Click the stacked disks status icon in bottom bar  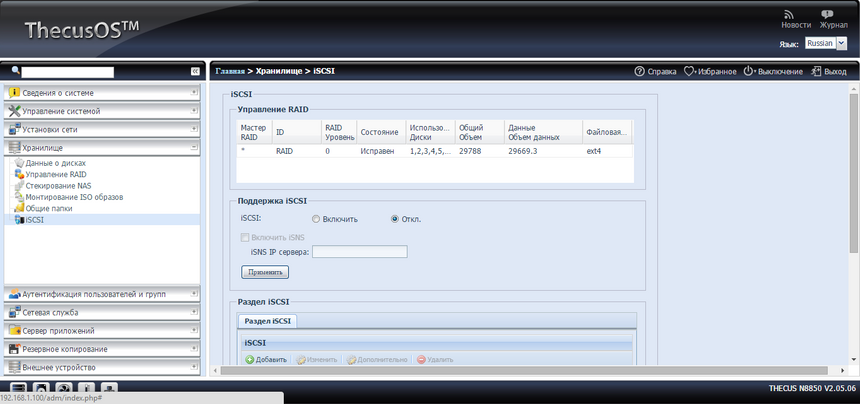coord(19,389)
